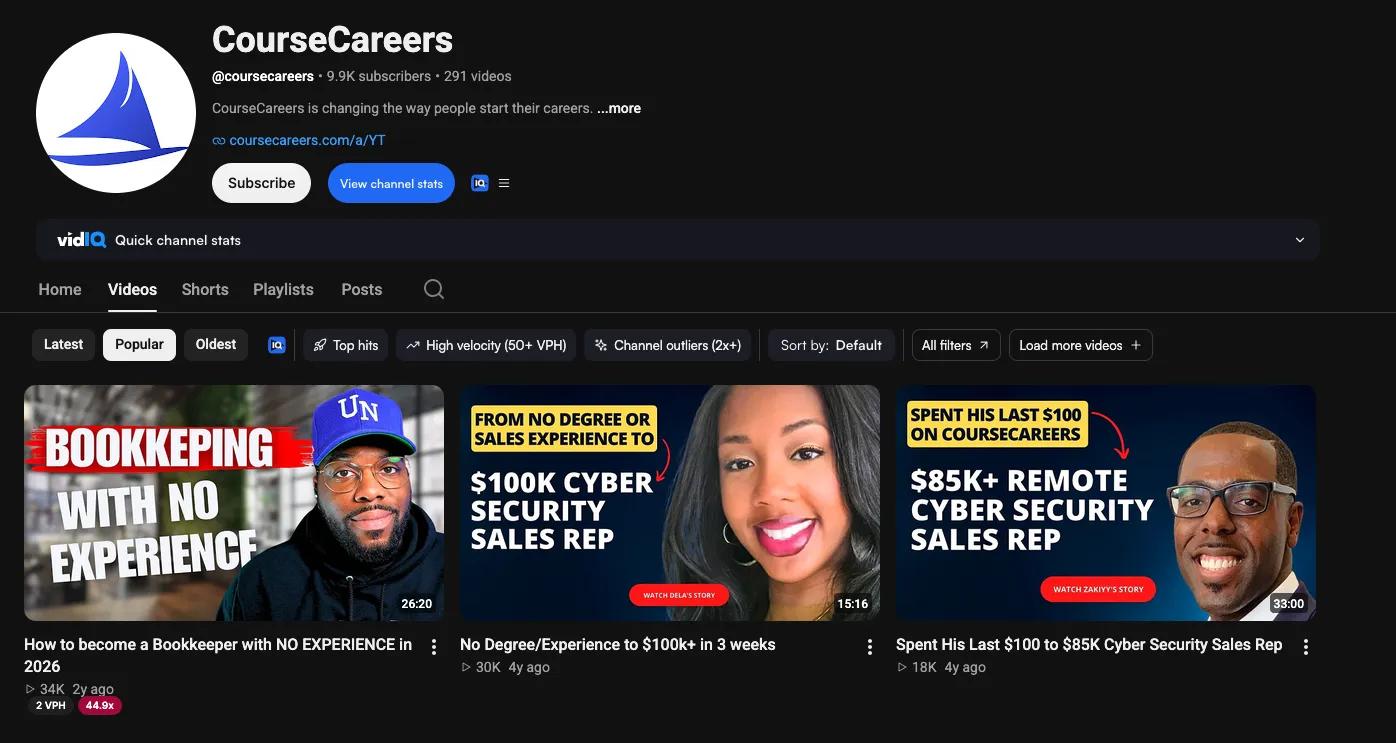Screen dimensions: 1396x743
Task: Click the channel tab search magnifier icon
Action: [x=433, y=289]
